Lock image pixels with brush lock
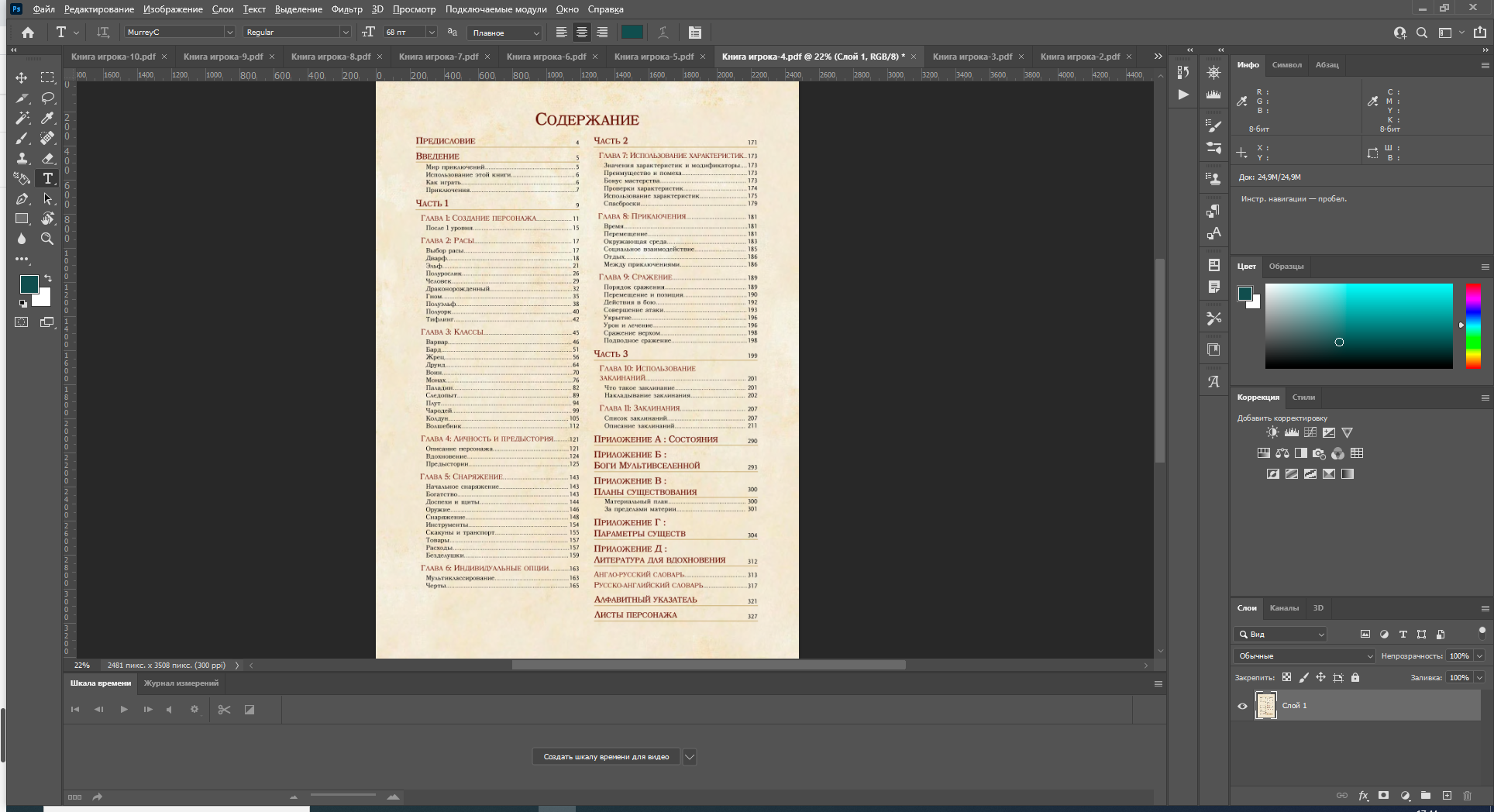The width and height of the screenshot is (1494, 812). click(1303, 677)
